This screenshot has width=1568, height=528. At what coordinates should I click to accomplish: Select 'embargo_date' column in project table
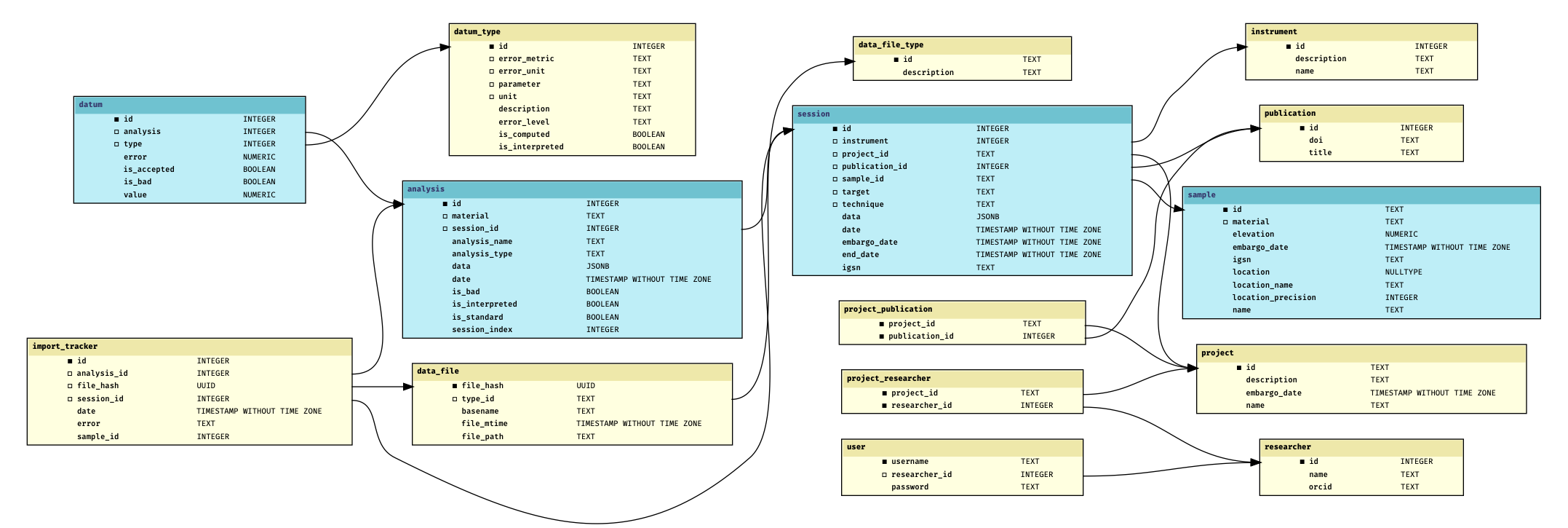point(1274,393)
